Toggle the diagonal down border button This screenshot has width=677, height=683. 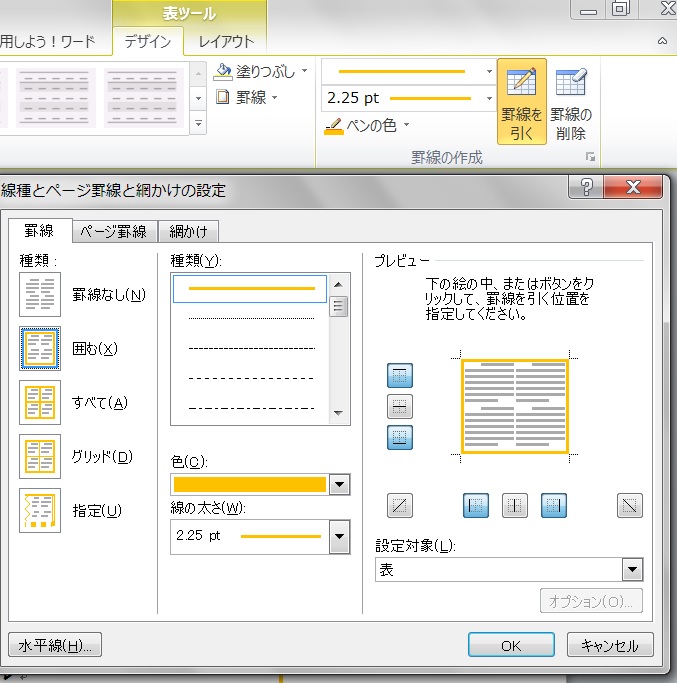630,505
